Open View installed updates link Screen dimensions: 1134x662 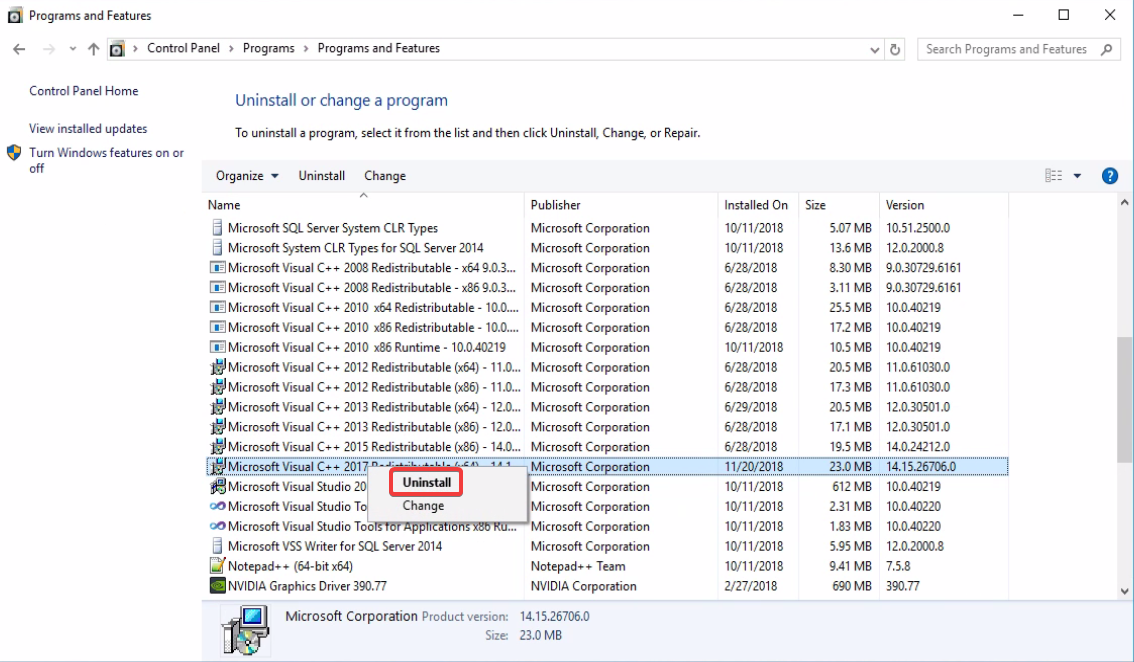coord(88,128)
